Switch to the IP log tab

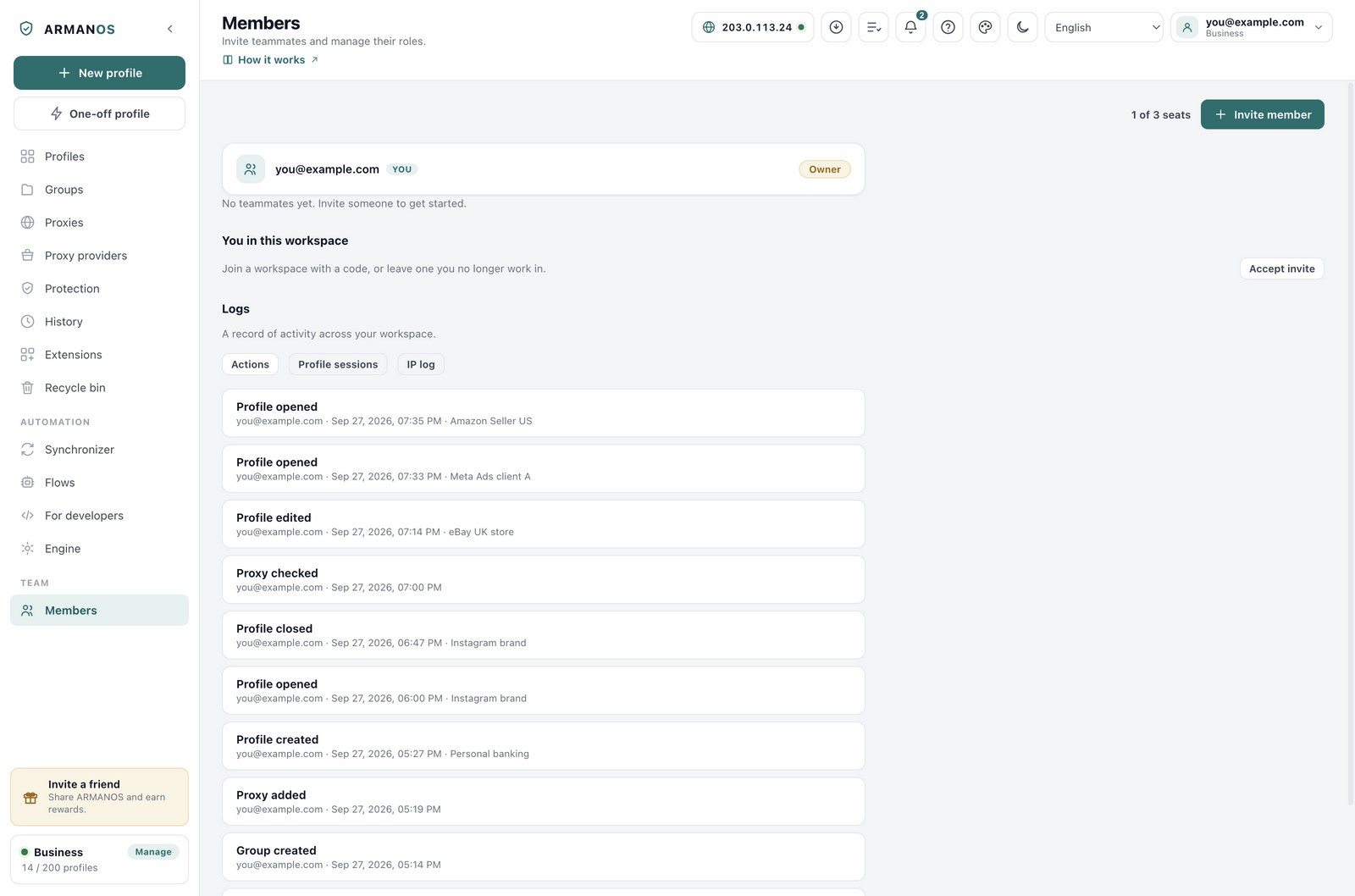pyautogui.click(x=421, y=364)
